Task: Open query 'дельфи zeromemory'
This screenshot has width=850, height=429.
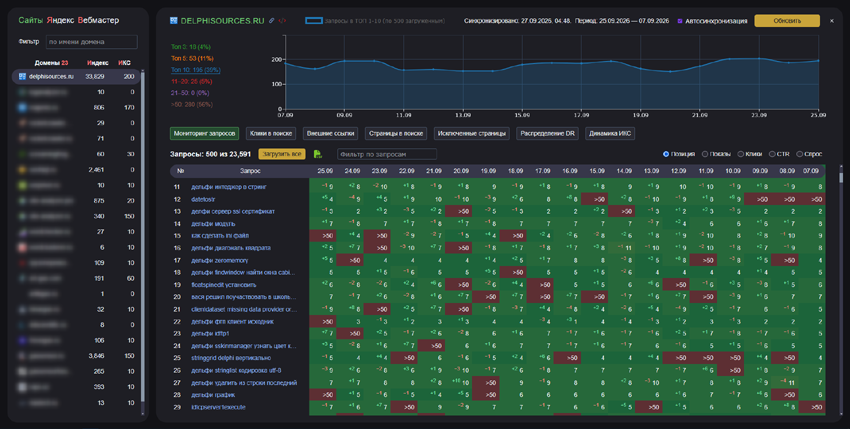Action: (x=220, y=260)
